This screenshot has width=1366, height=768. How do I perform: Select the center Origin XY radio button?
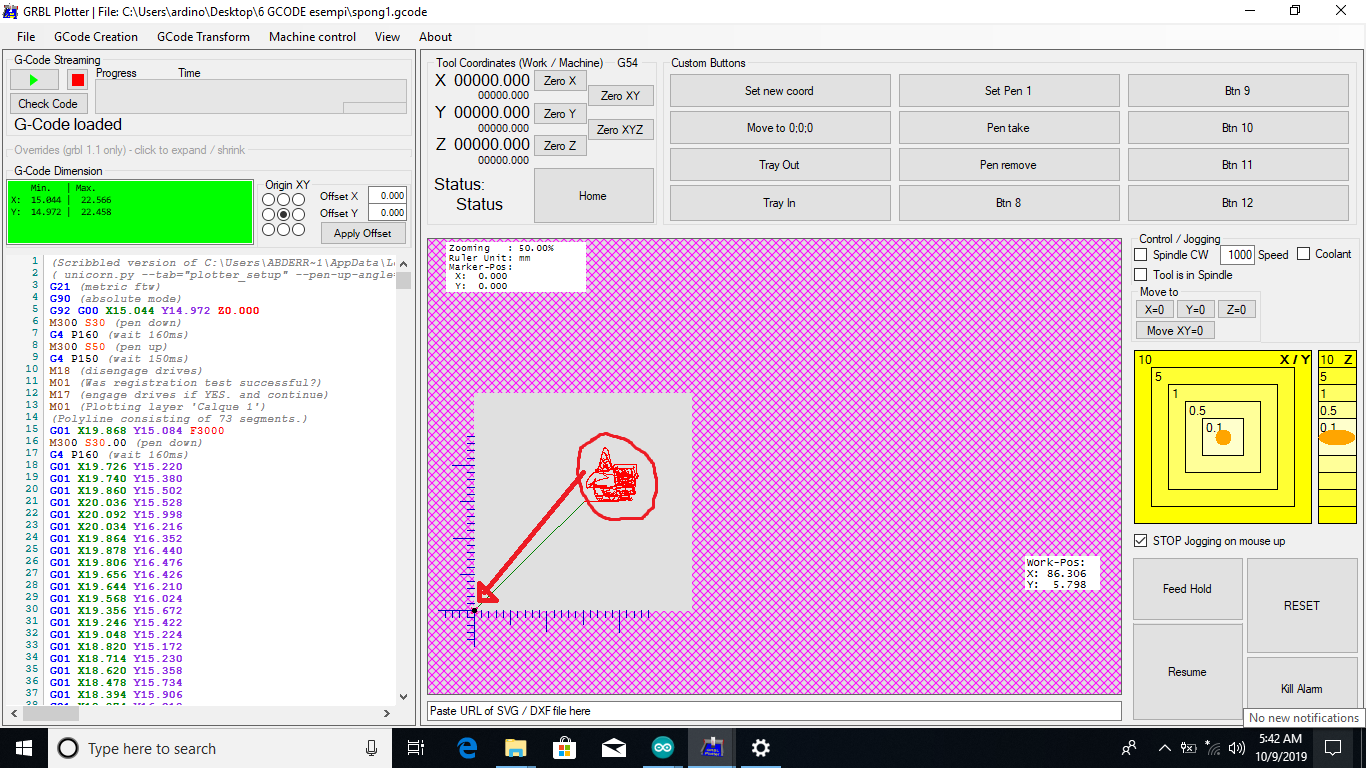(x=284, y=214)
